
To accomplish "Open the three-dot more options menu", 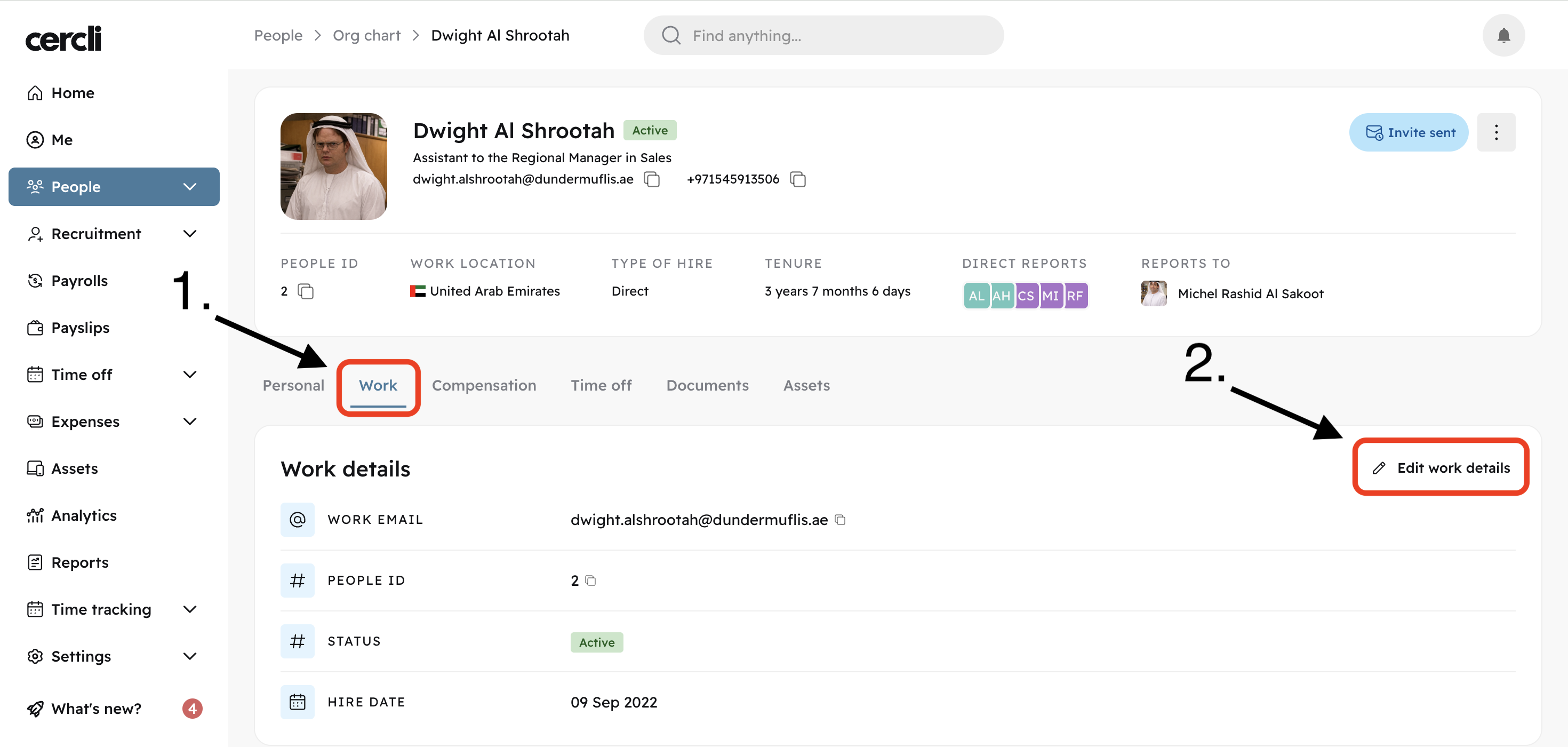I will pyautogui.click(x=1495, y=132).
